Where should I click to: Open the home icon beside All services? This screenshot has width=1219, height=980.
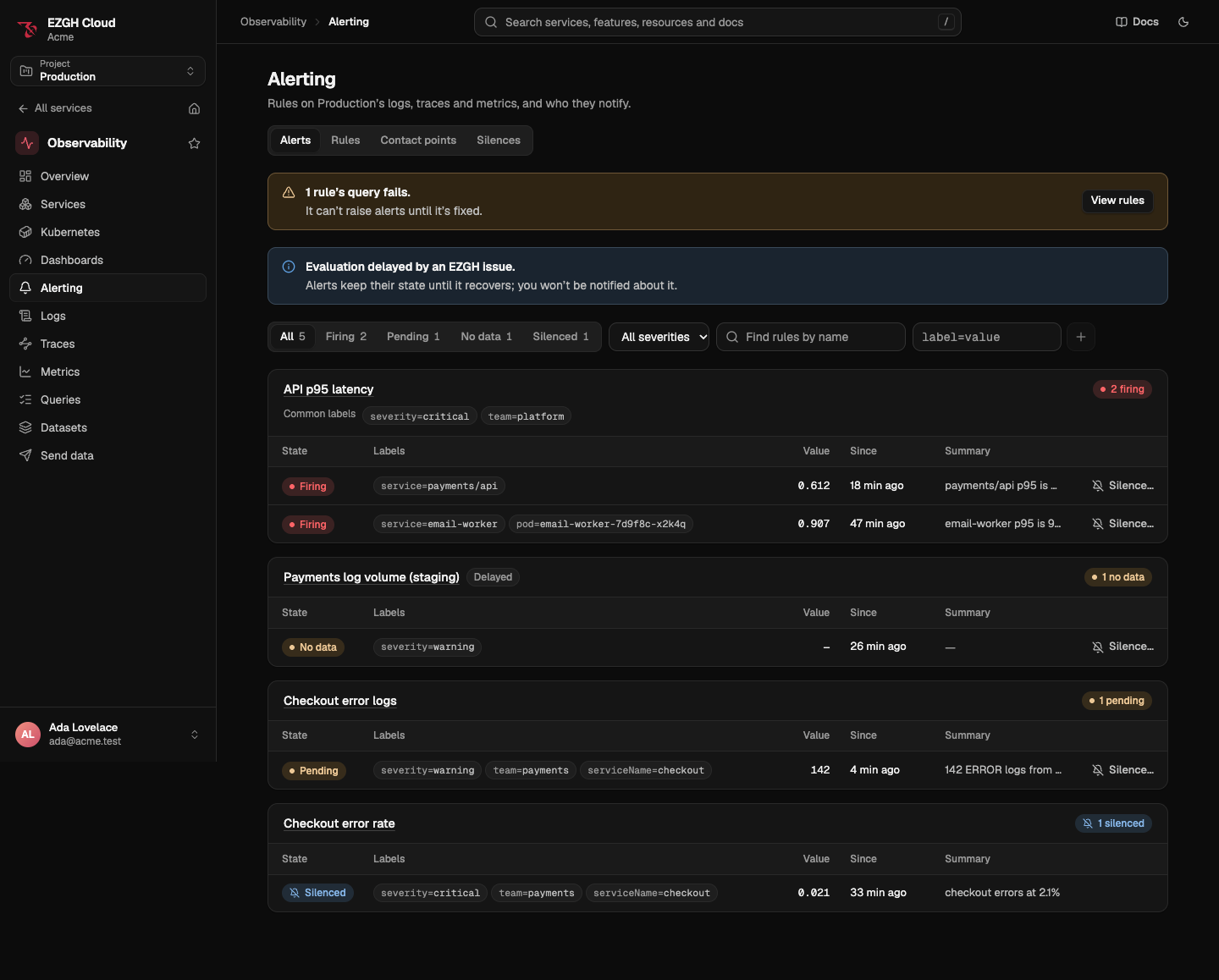194,108
